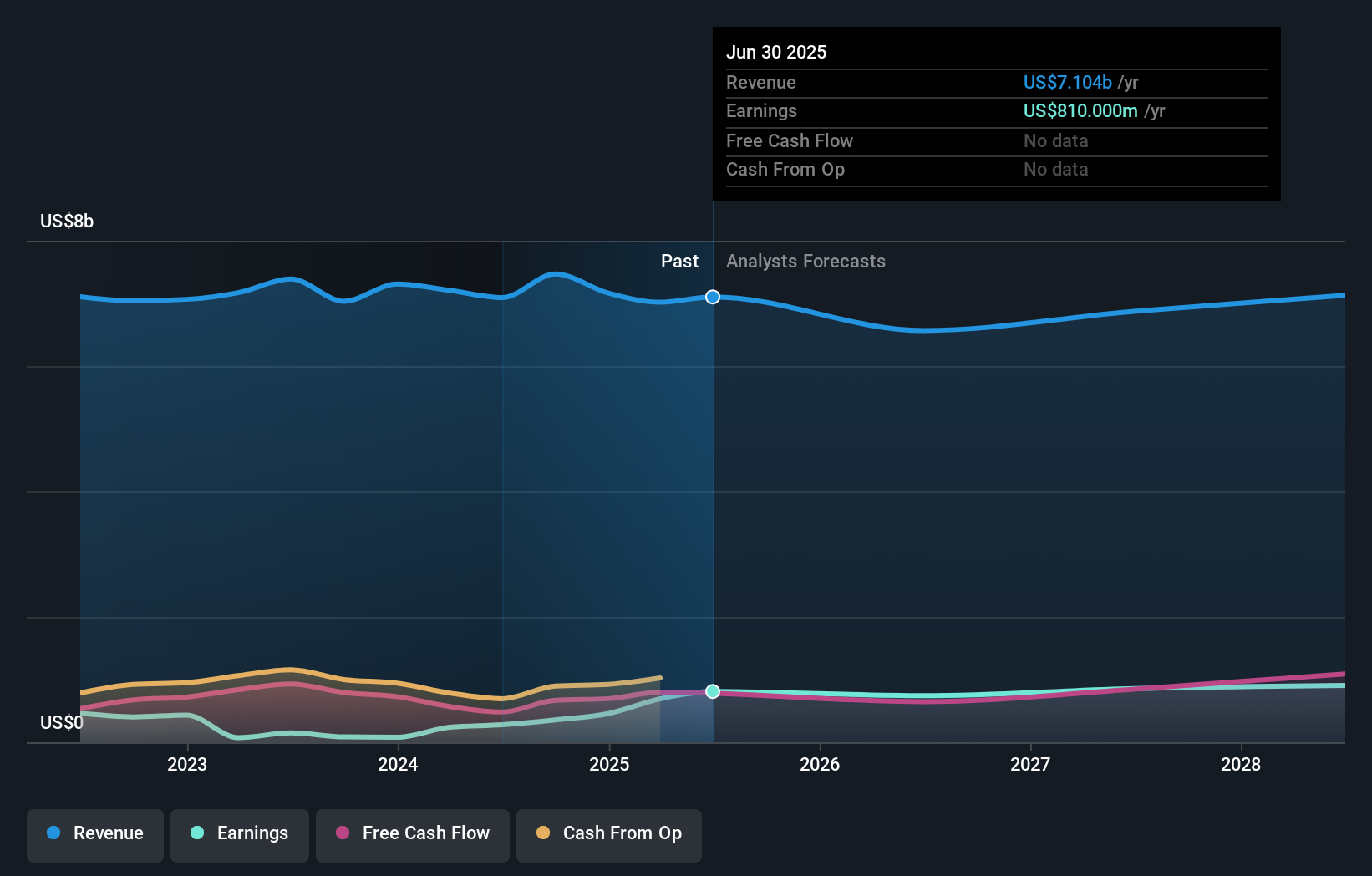Click the blue Revenue marker on Jun 30 2025
Screen dimensions: 1372x876
click(713, 297)
